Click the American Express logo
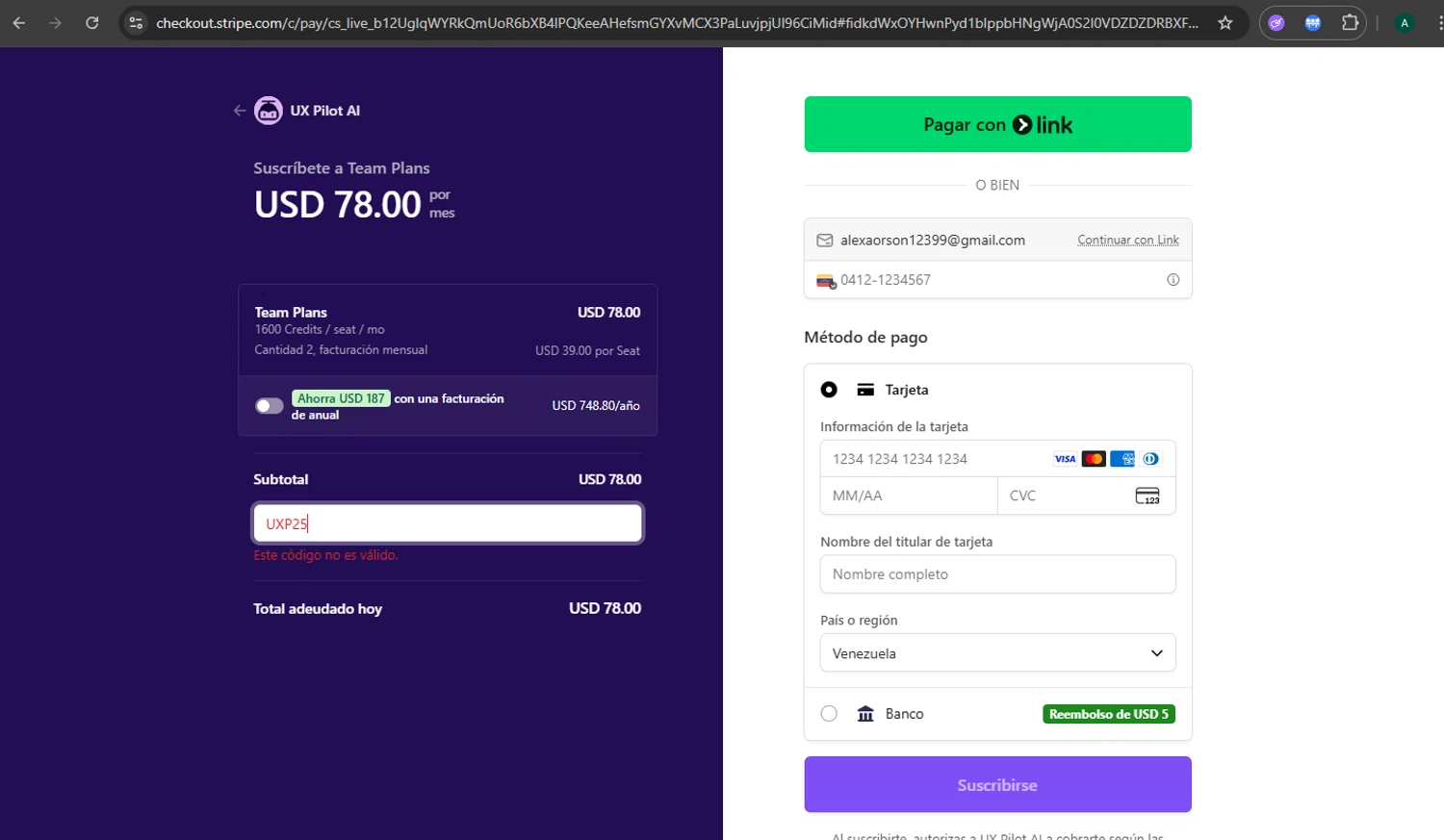This screenshot has height=840, width=1444. point(1122,459)
